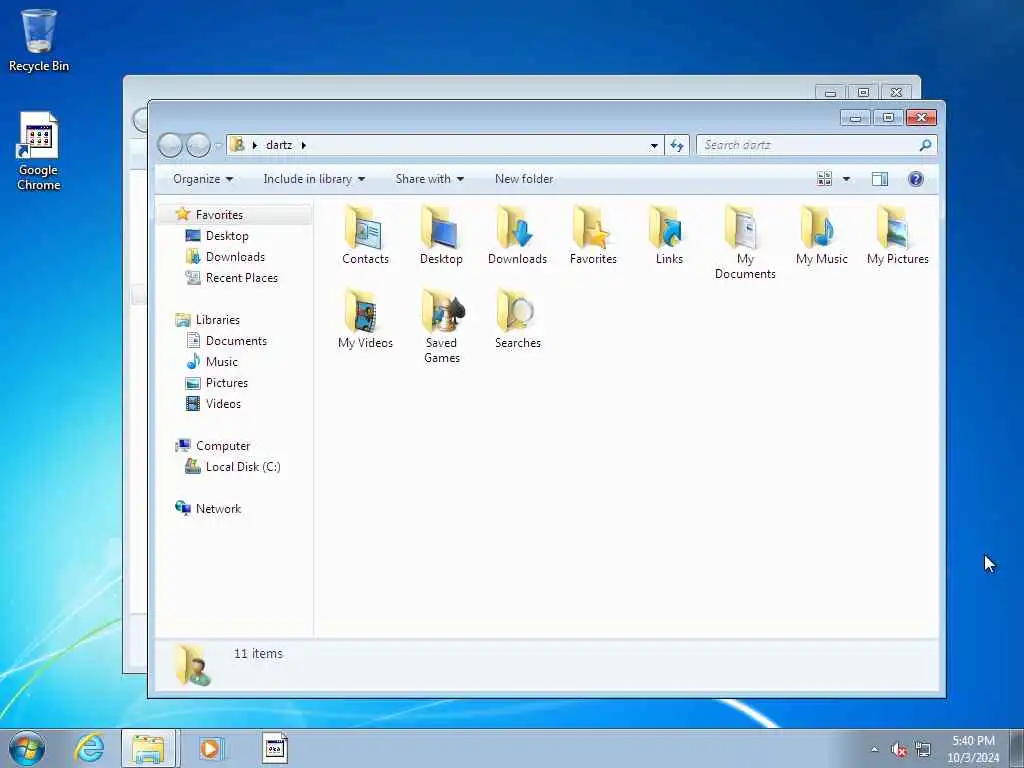This screenshot has width=1024, height=768.
Task: Open the Pictures library
Action: [227, 383]
